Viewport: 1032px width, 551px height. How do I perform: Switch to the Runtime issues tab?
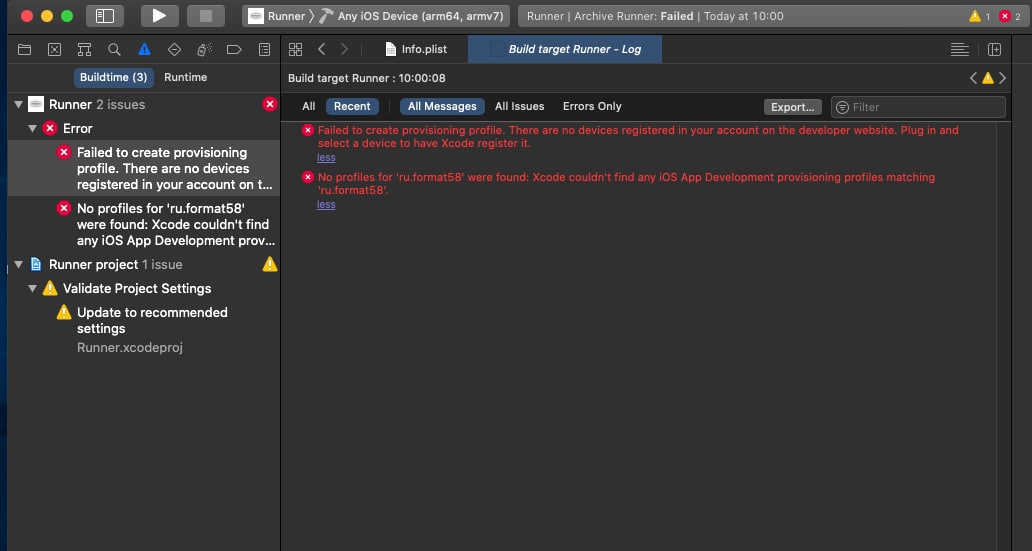[186, 77]
